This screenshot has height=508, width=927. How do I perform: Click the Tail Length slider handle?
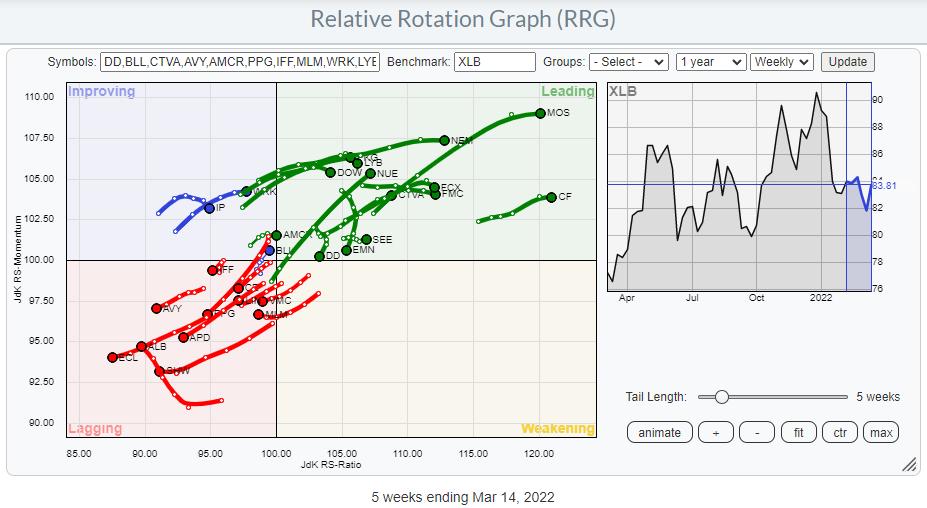pos(721,397)
